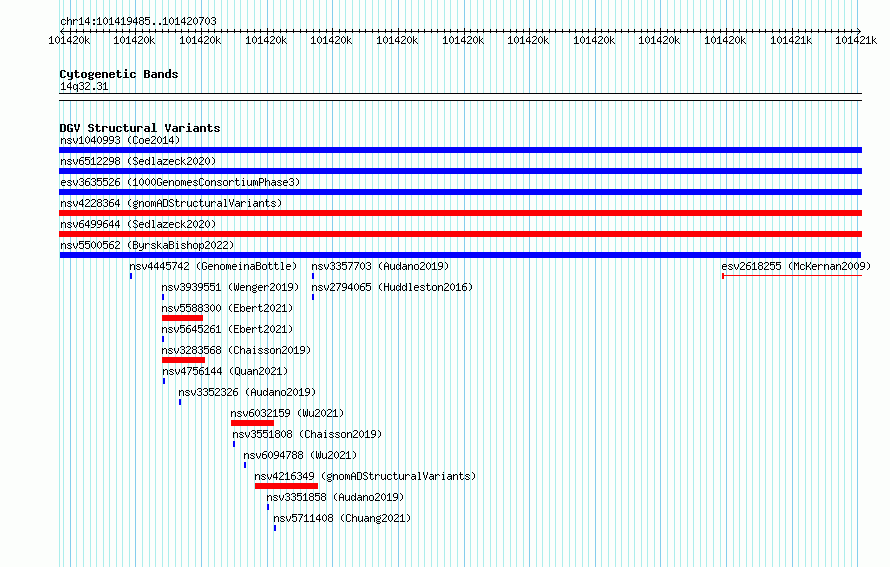Click the blue tick under nsv3551808
This screenshot has width=890, height=567.
tap(234, 444)
